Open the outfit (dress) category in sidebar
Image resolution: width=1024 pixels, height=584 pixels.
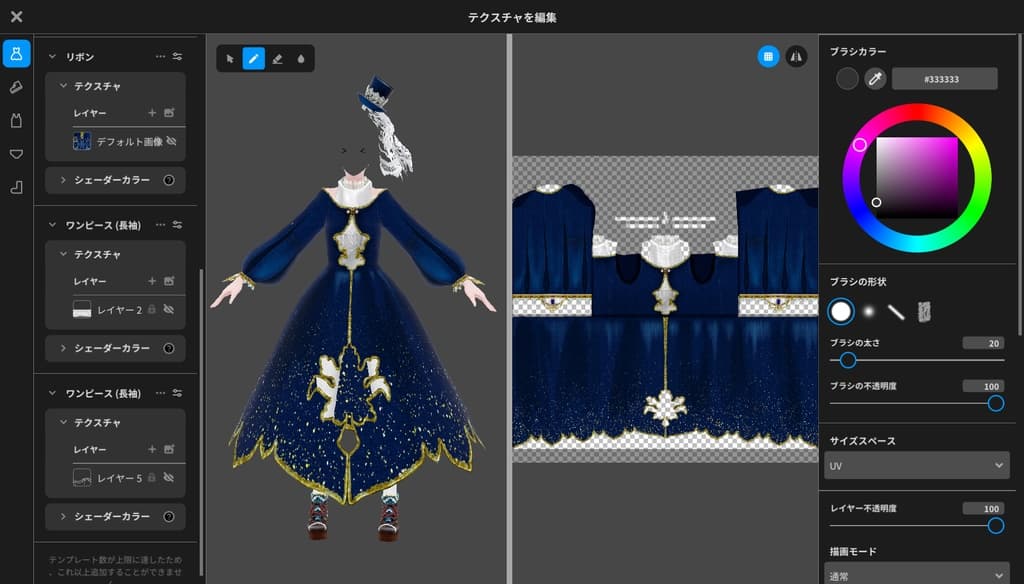click(16, 54)
